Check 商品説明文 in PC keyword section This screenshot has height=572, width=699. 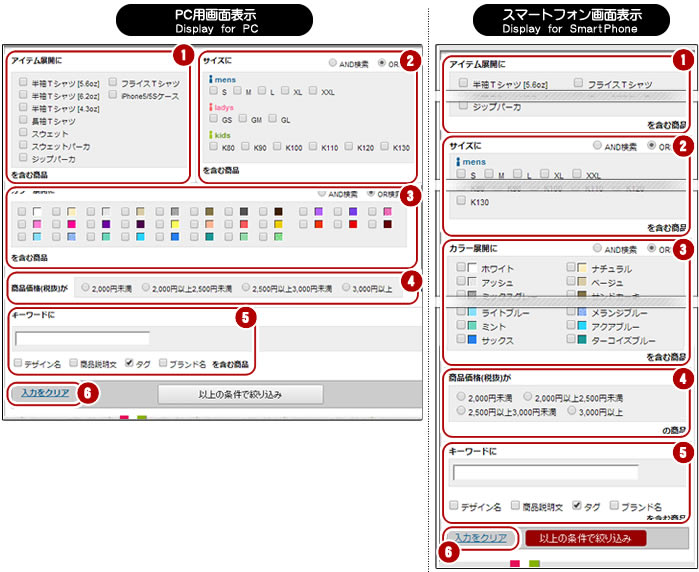[74, 362]
